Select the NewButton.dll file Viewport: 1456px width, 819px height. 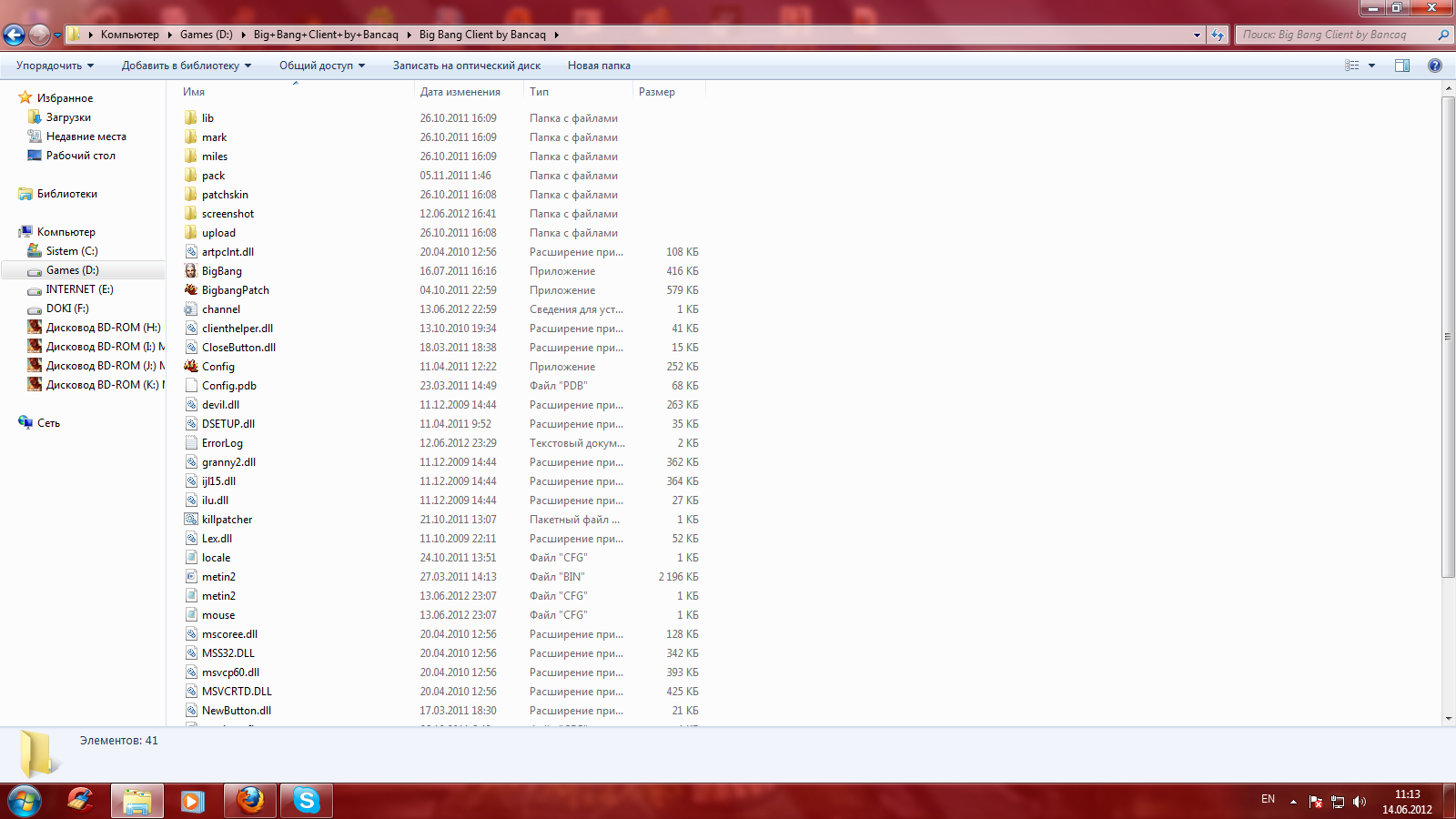pos(236,711)
